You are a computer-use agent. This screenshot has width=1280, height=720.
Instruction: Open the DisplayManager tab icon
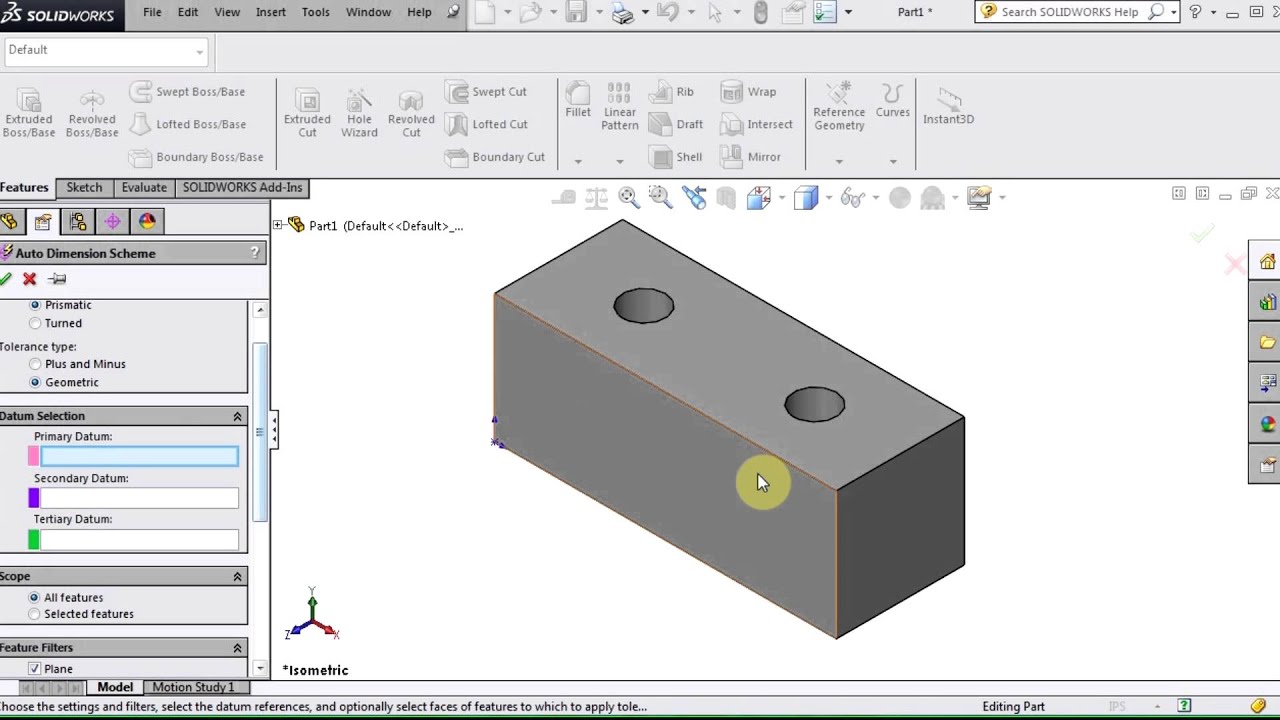(147, 222)
